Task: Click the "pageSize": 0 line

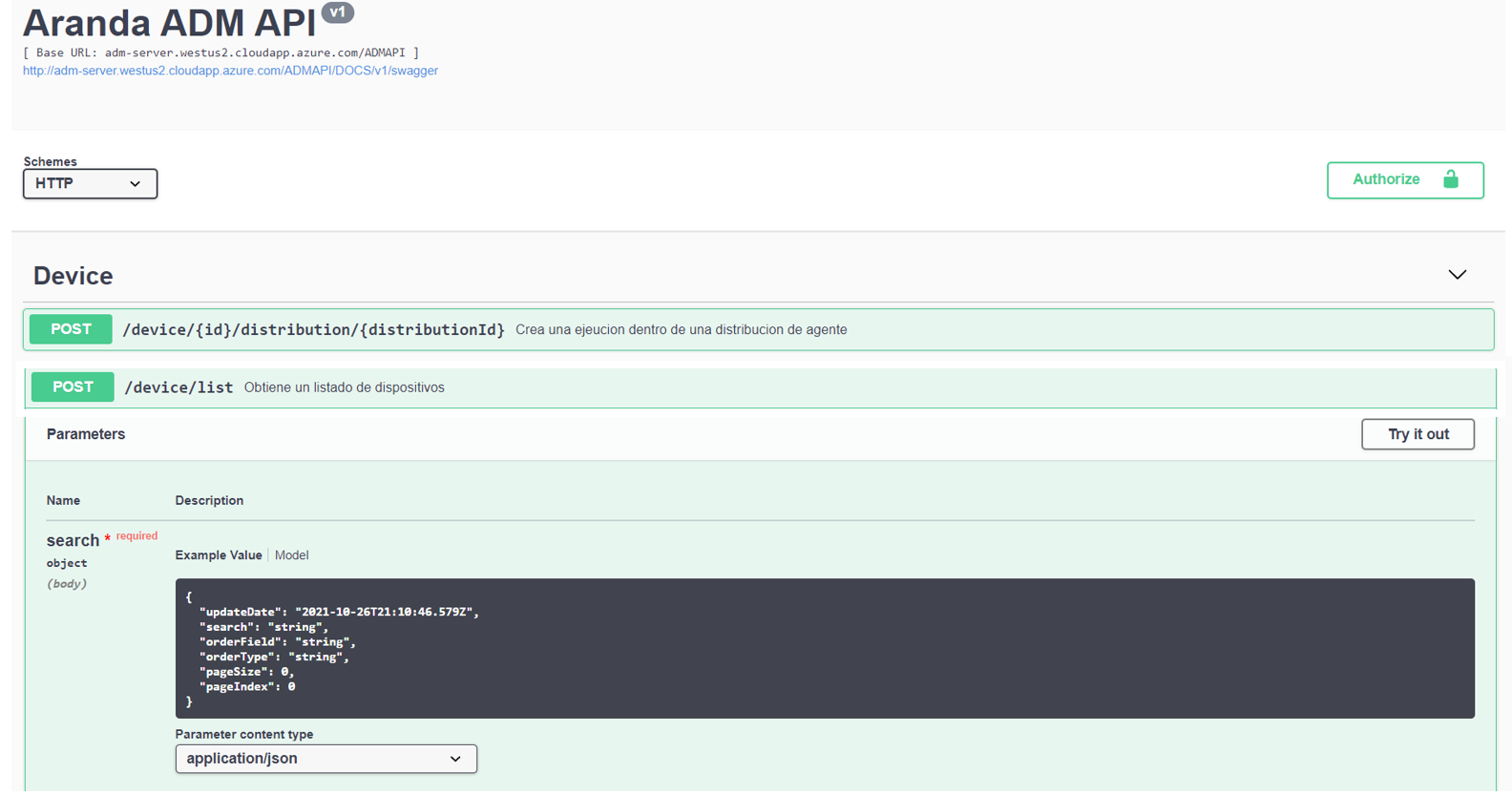Action: (x=247, y=672)
